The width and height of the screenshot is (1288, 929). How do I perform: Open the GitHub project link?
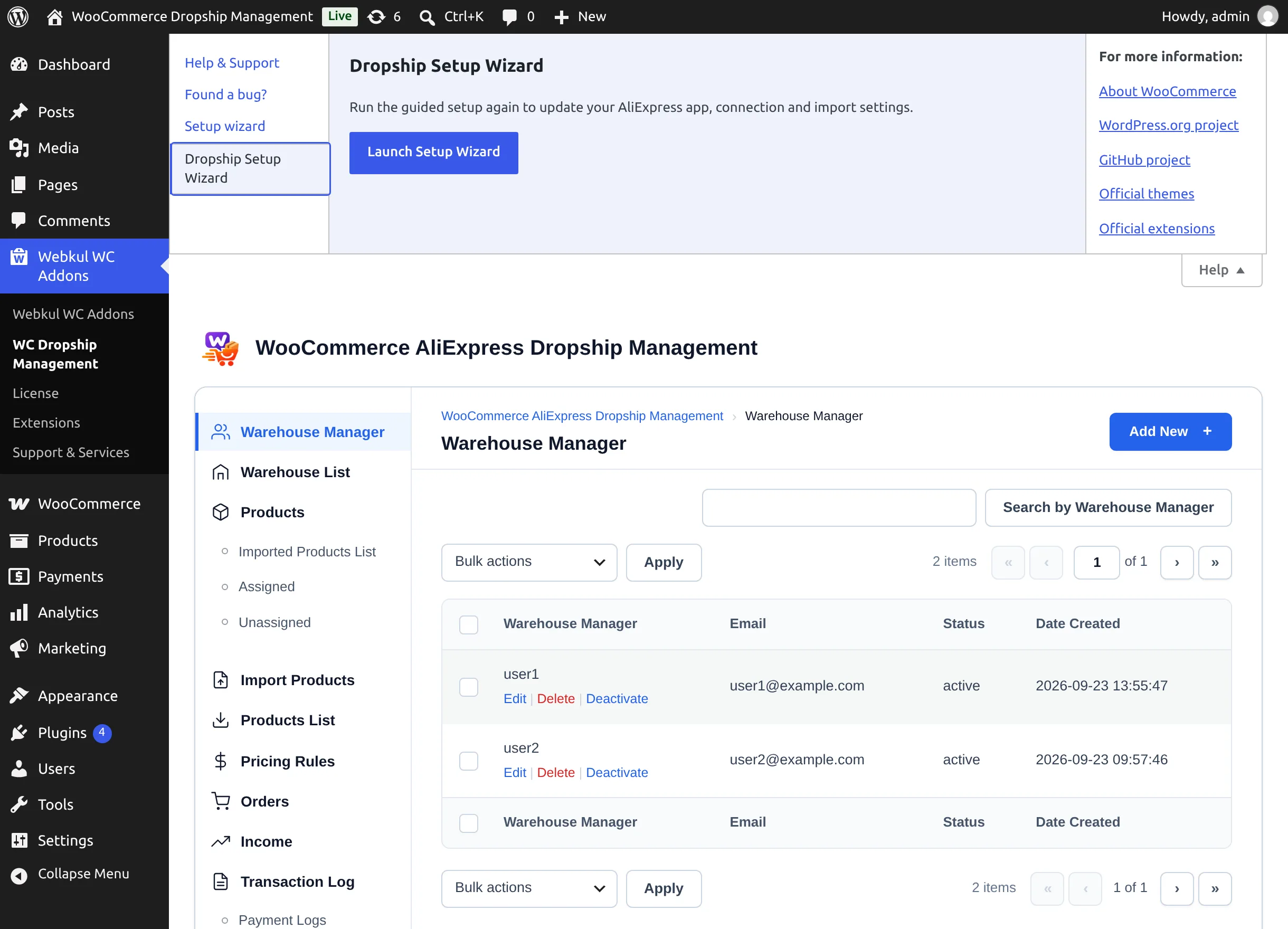coord(1144,159)
